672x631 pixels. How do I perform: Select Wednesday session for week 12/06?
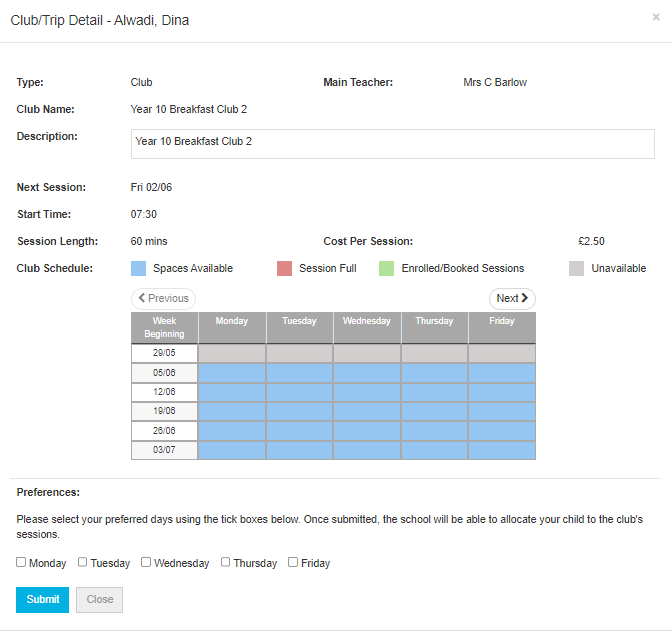[x=367, y=392]
